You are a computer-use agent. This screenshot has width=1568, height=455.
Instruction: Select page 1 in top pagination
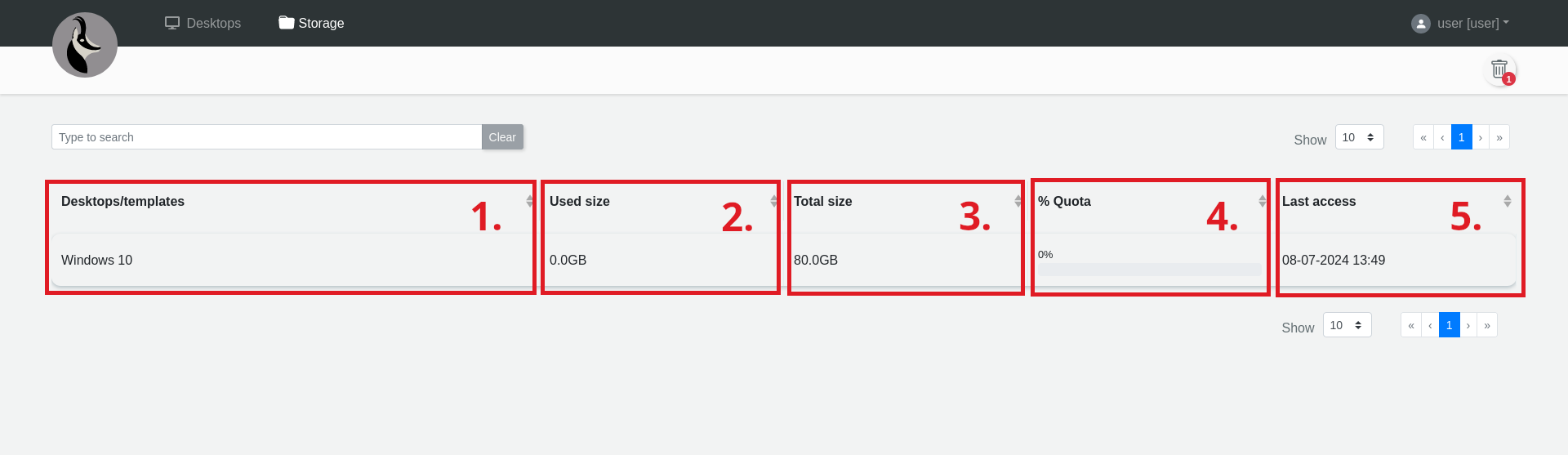[1461, 137]
